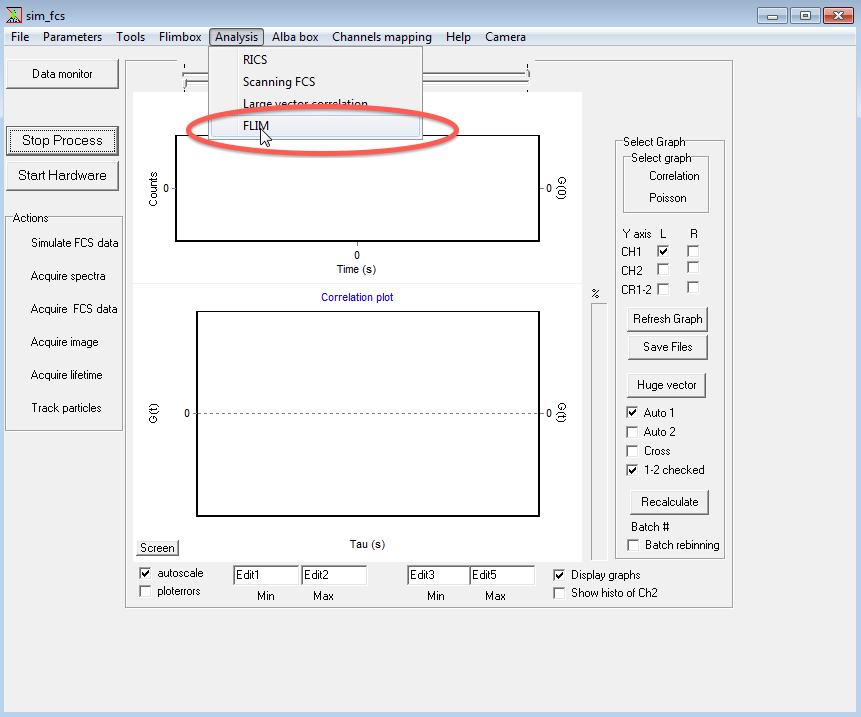
Task: Choose Large vector correlation menu entry
Action: [x=315, y=104]
